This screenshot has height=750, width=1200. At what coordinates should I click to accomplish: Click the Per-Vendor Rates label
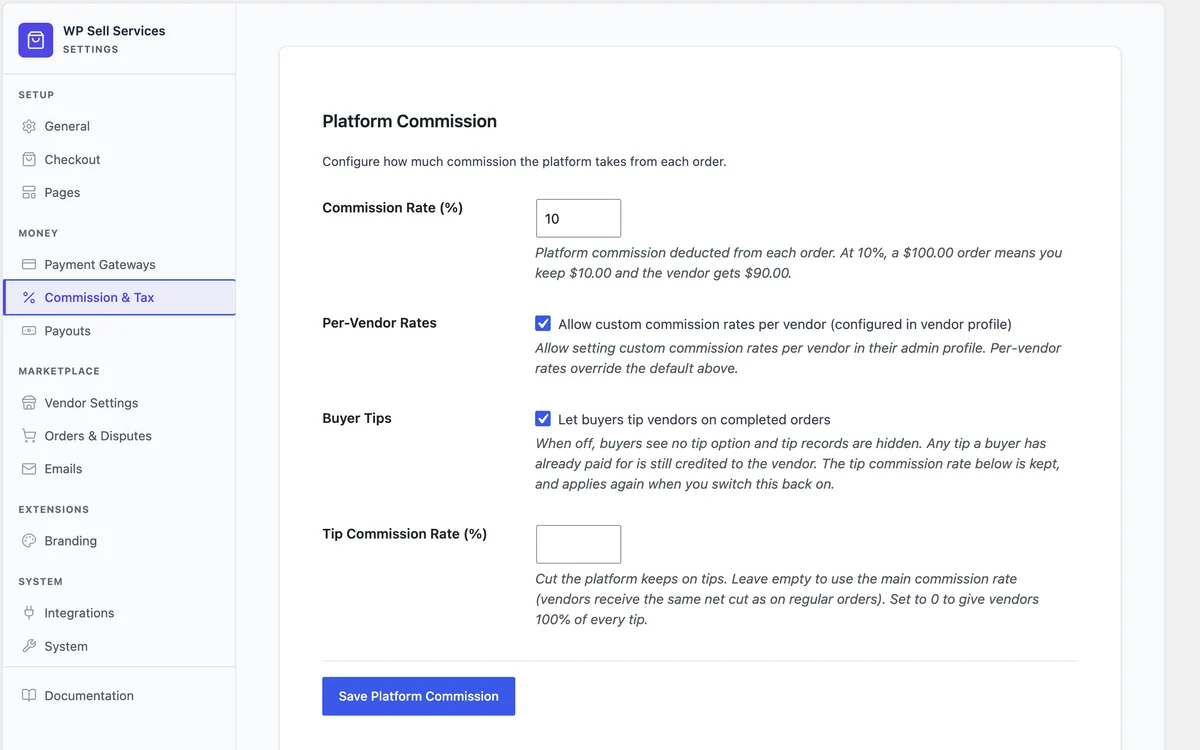[x=379, y=323]
